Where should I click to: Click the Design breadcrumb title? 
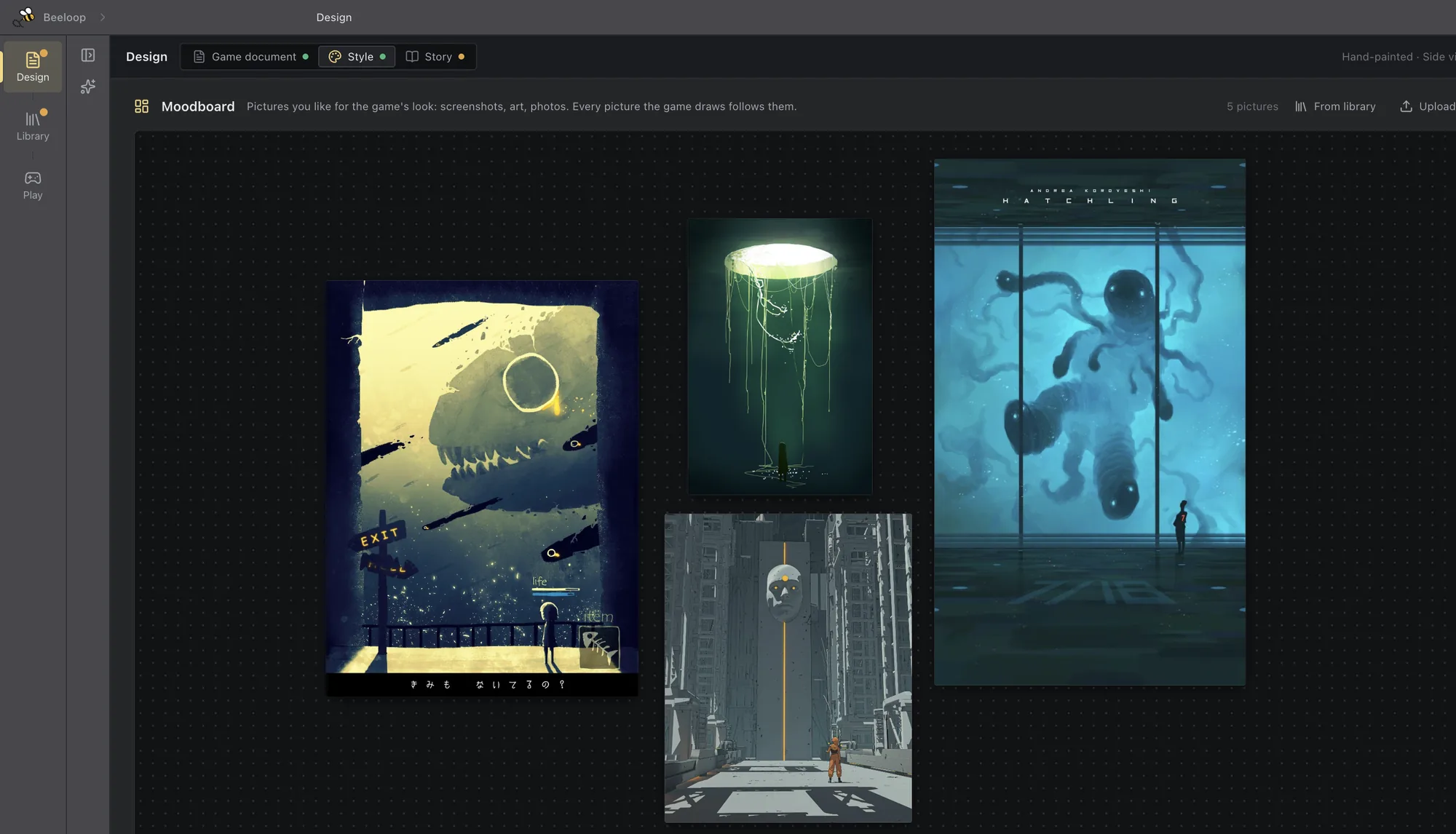coord(334,17)
